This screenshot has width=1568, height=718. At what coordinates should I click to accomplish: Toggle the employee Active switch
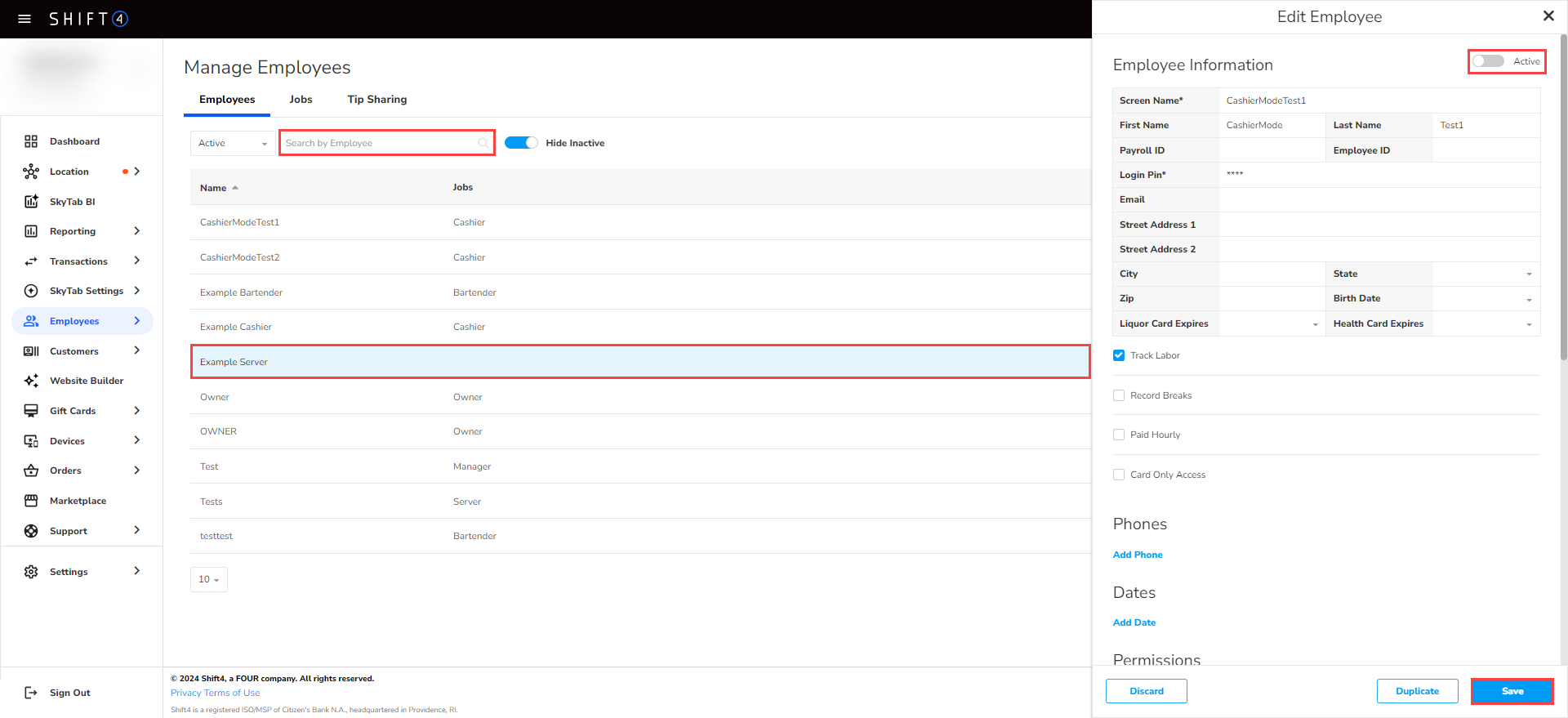point(1488,61)
